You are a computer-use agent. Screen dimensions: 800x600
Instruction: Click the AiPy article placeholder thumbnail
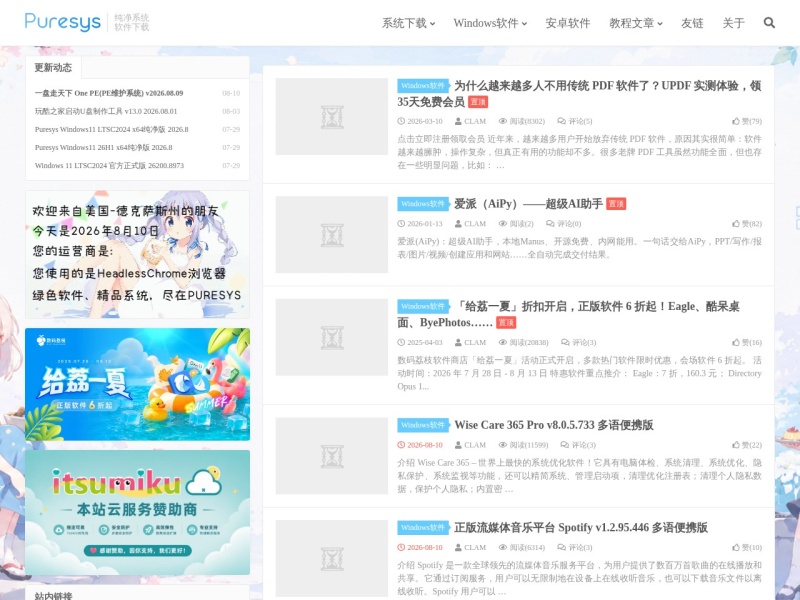pyautogui.click(x=332, y=234)
